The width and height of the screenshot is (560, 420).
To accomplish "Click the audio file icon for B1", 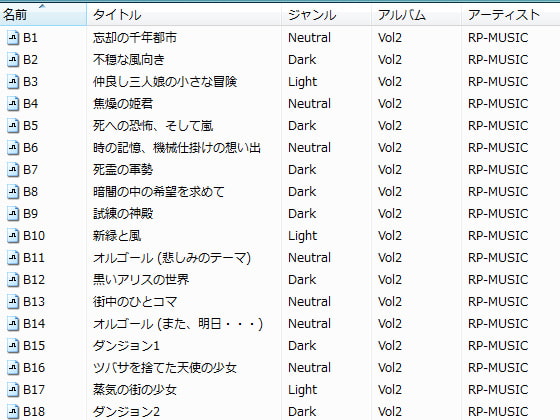I will point(13,38).
